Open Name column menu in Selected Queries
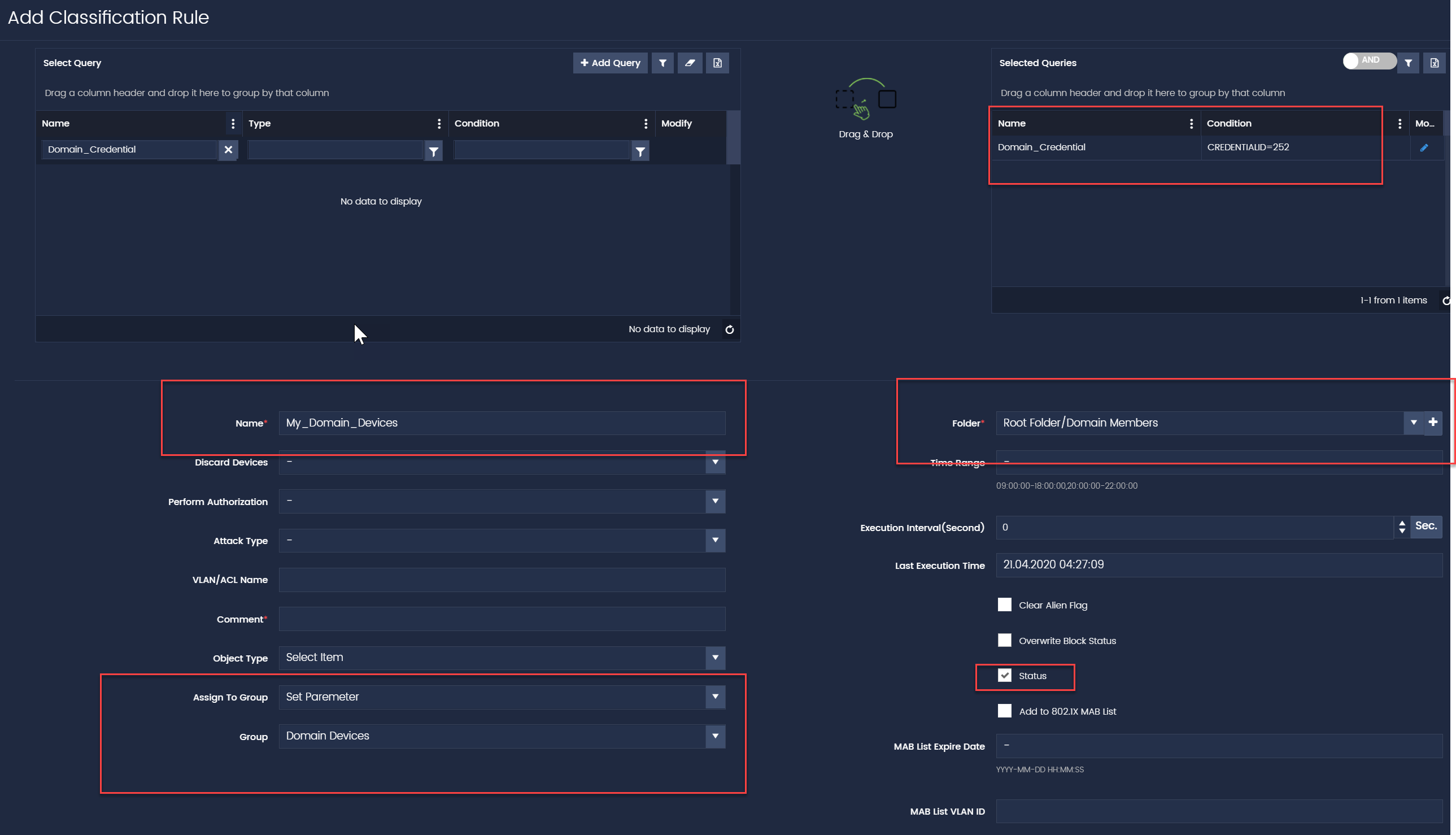 [x=1191, y=124]
